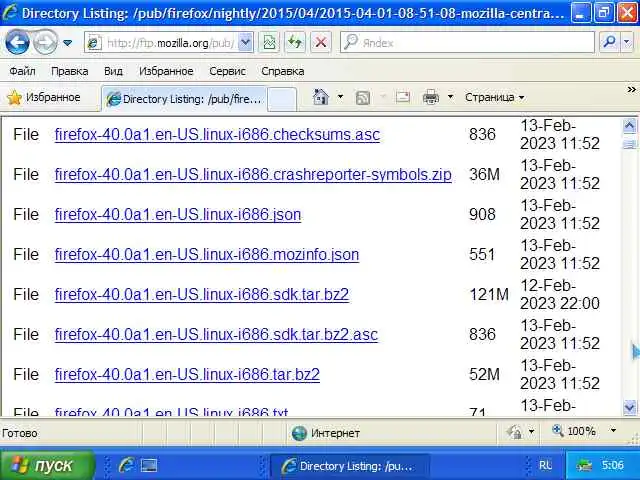Click the 908 size value

pos(482,214)
